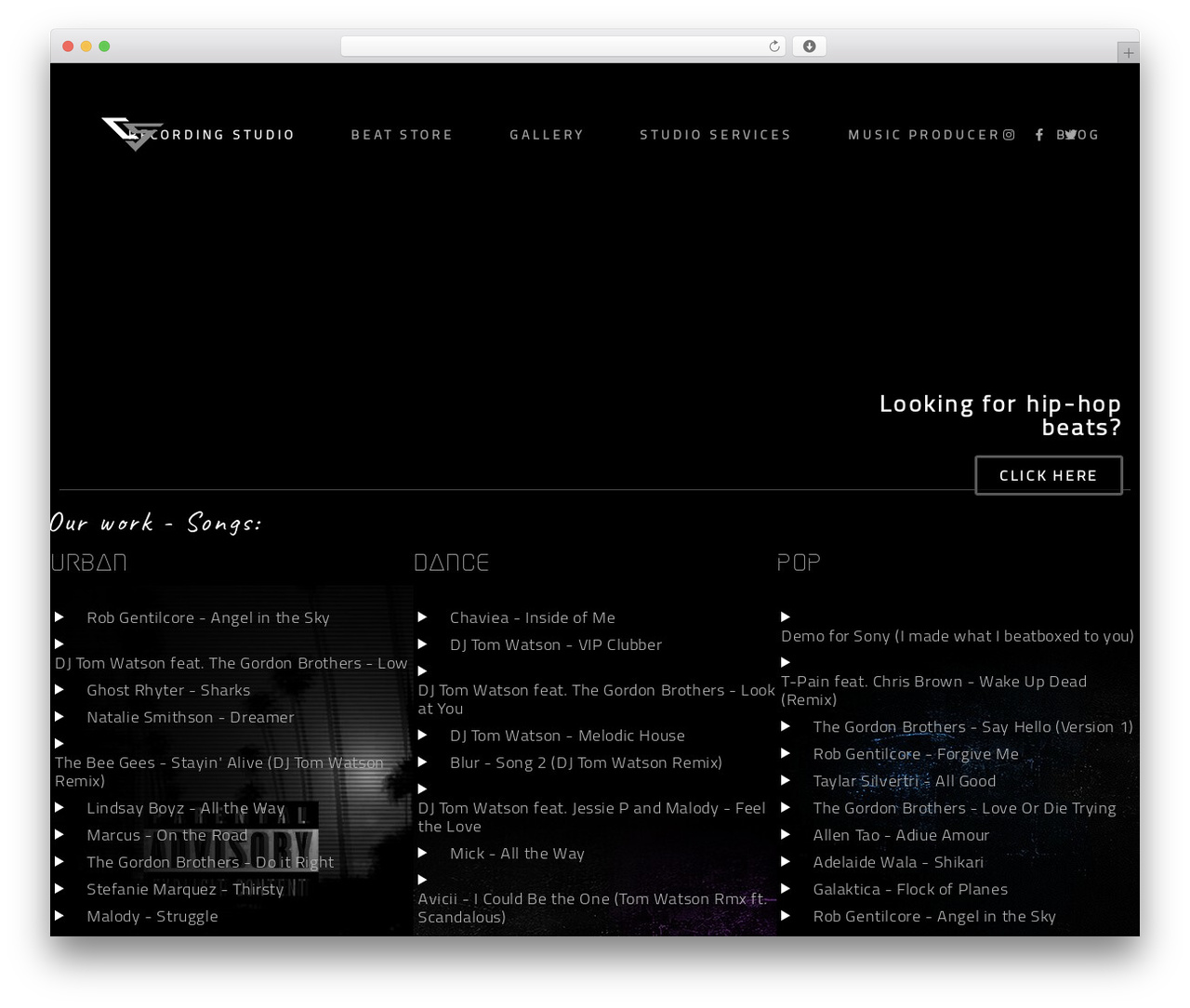The width and height of the screenshot is (1190, 1008).
Task: Play DJ Tom Watson - Look at You
Action: [x=422, y=670]
